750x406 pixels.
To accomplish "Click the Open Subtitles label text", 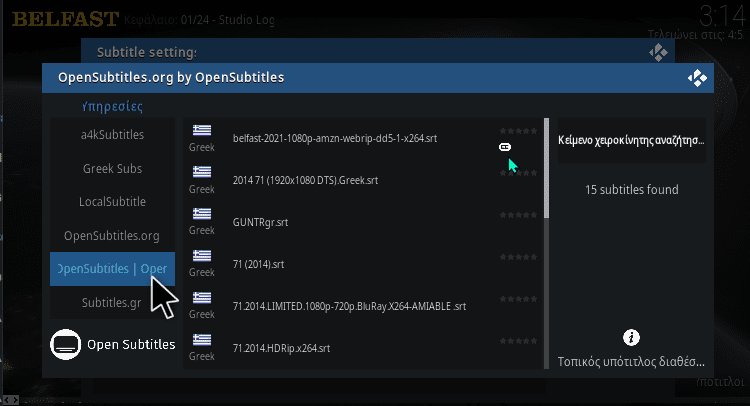I will (x=131, y=344).
